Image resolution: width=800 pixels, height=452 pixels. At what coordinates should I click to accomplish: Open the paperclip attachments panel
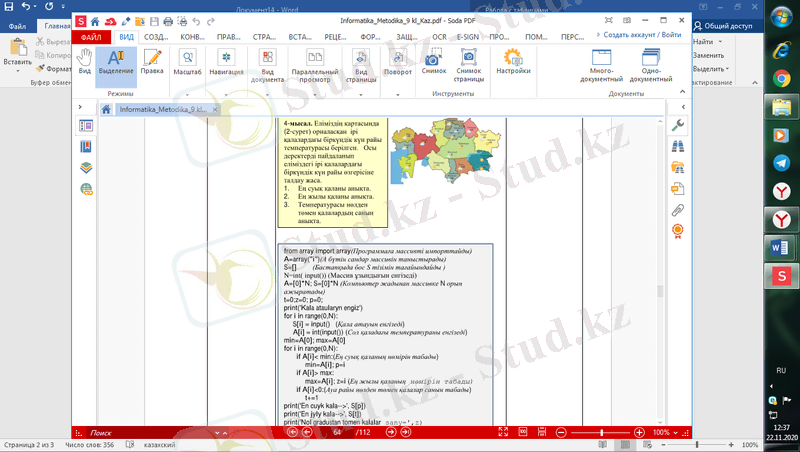(x=677, y=209)
